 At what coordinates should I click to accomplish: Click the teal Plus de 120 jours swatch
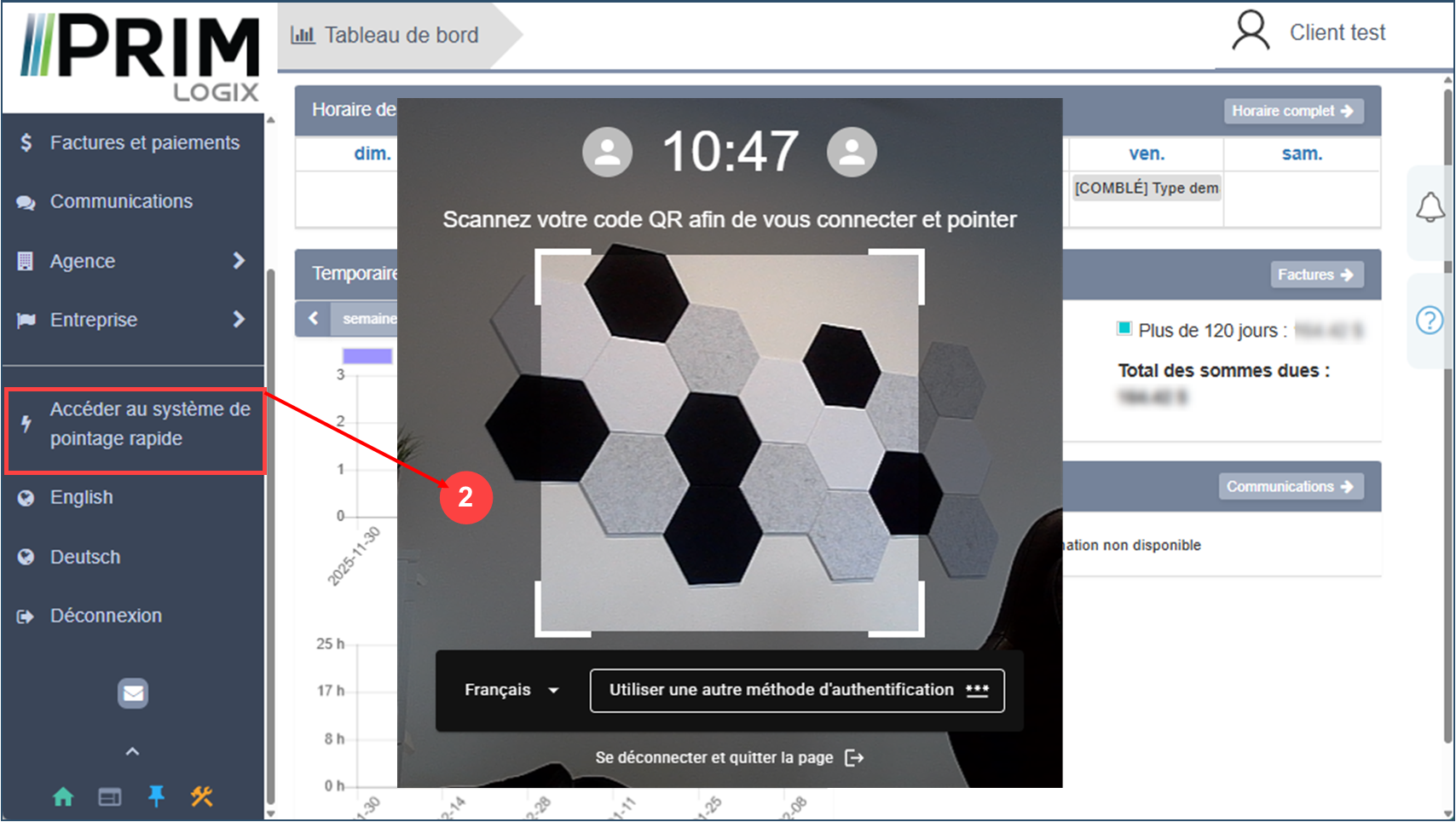coord(1124,329)
